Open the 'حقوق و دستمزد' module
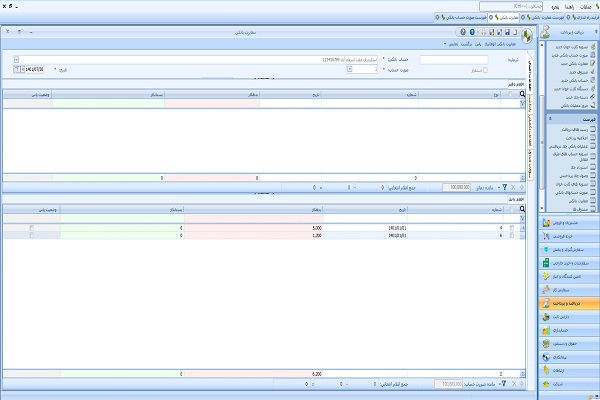This screenshot has height=400, width=600. [x=569, y=343]
